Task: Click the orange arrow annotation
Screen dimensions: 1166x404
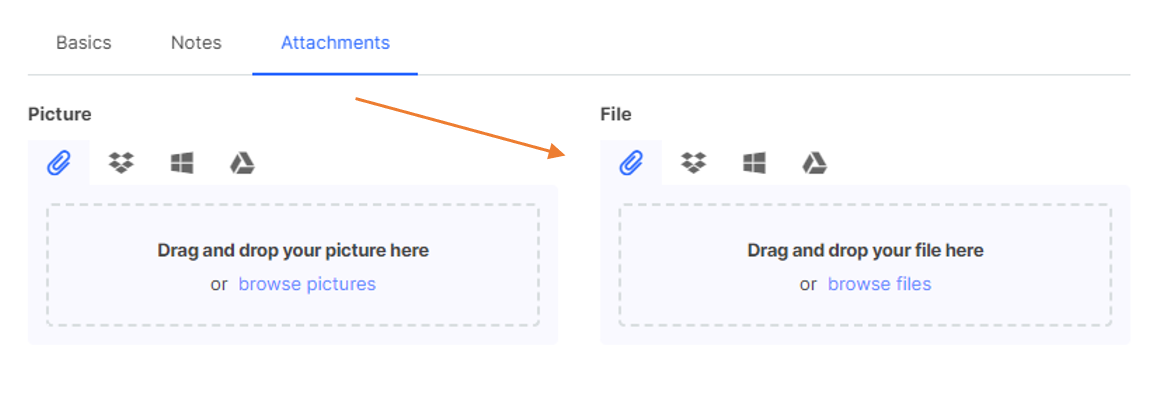Action: pyautogui.click(x=461, y=128)
